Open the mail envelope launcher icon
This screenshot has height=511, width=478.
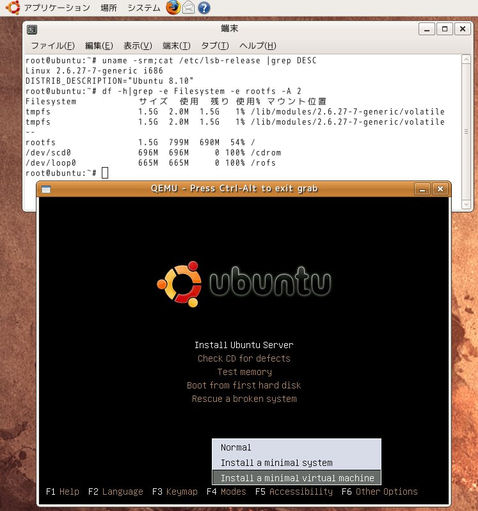[188, 7]
